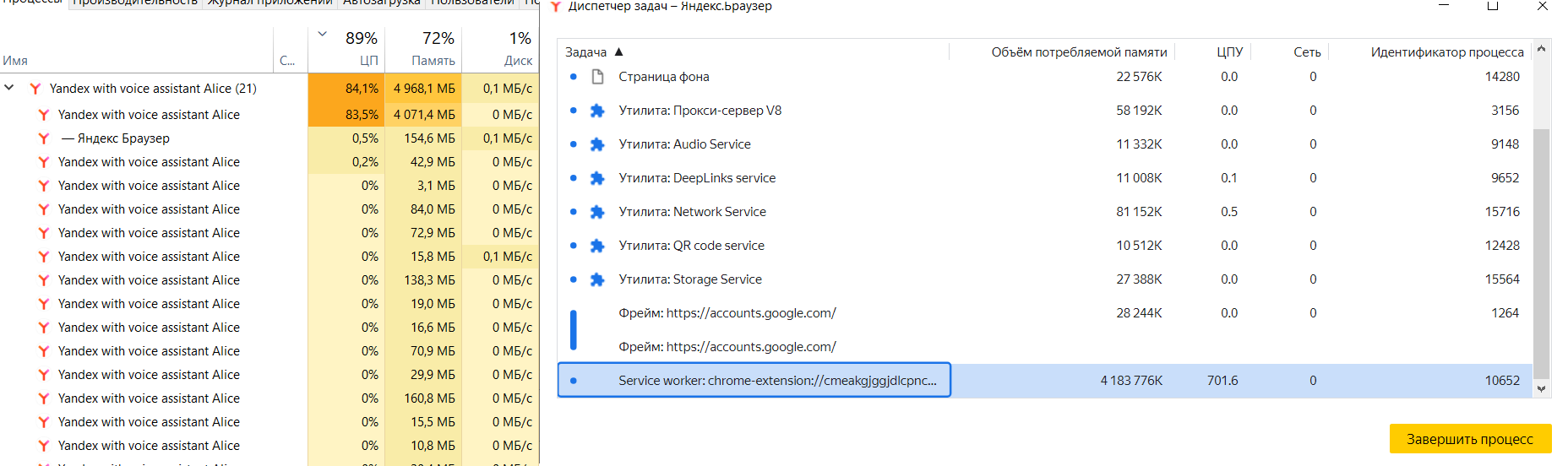Viewport: 1568px width, 466px height.
Task: Click puzzle icon of DeepLinks service row
Action: (597, 178)
